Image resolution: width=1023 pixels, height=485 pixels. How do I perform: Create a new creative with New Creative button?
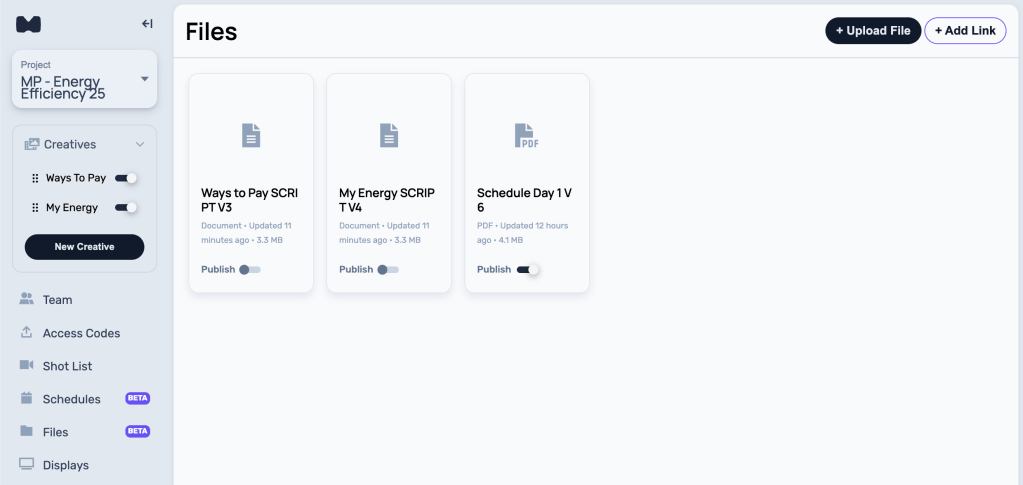(x=84, y=247)
